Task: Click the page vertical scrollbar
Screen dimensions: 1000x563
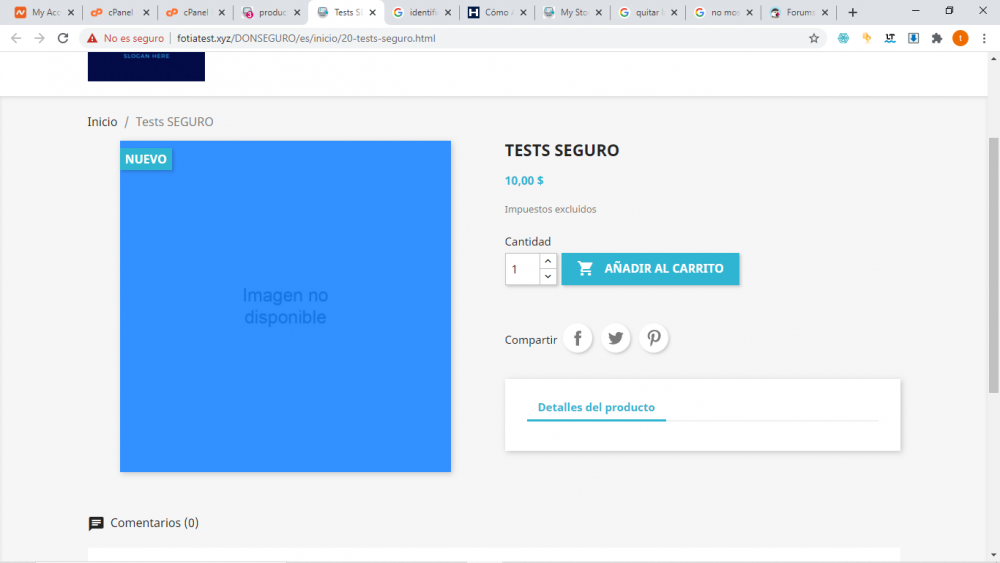Action: (x=994, y=265)
